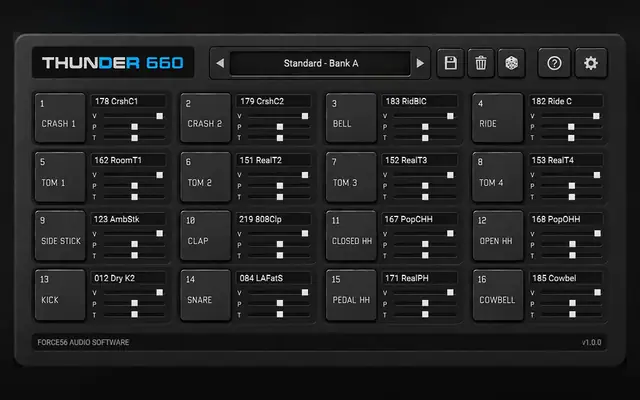Click the OPEN HH tune (T) slider
This screenshot has height=400, width=640.
pyautogui.click(x=571, y=256)
